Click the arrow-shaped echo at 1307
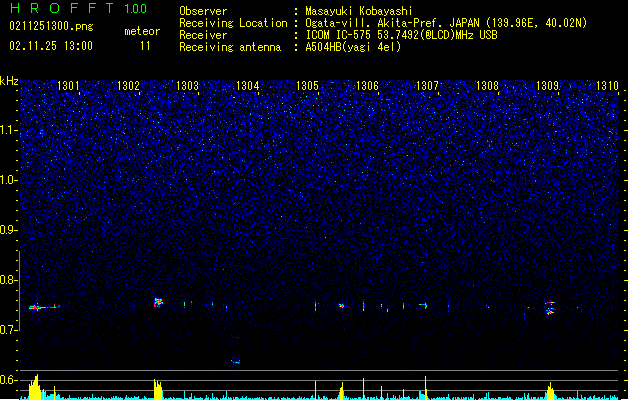 coord(423,306)
